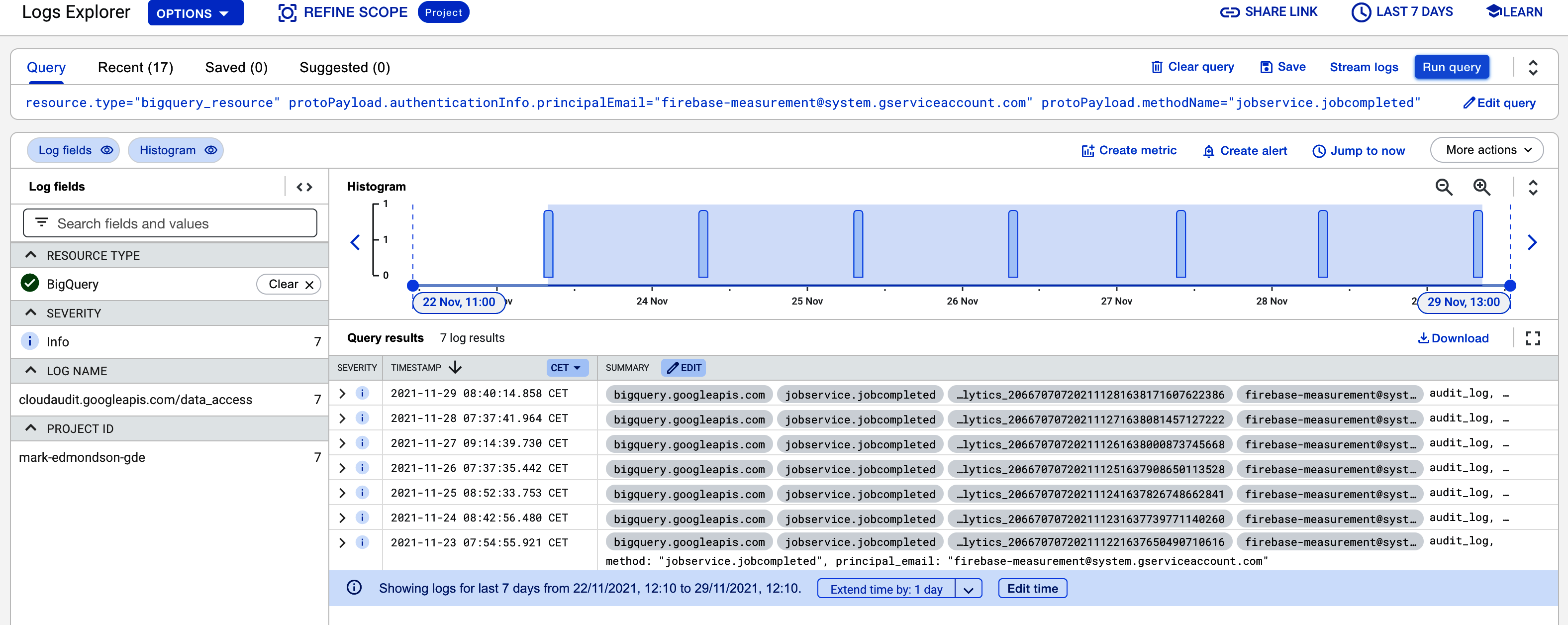The width and height of the screenshot is (1568, 625).
Task: Collapse the Project ID section
Action: 31,428
